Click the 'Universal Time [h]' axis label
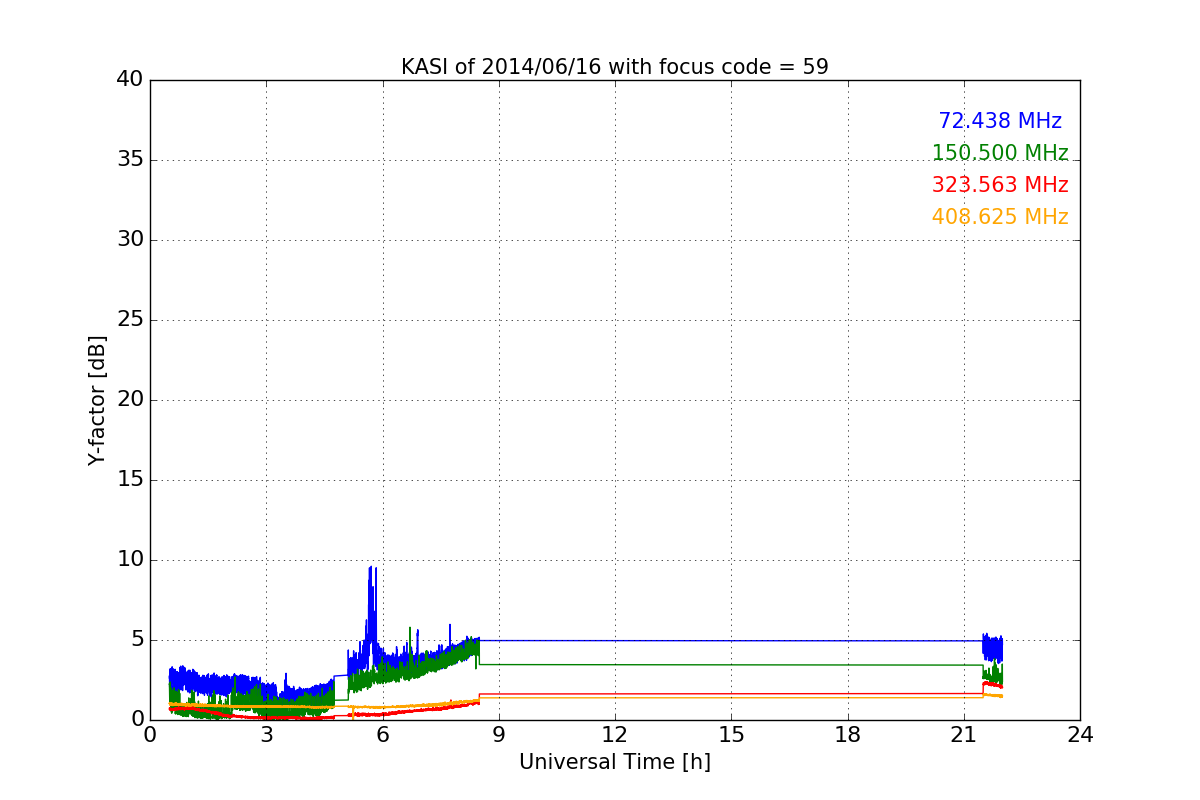The width and height of the screenshot is (1200, 800). point(614,762)
